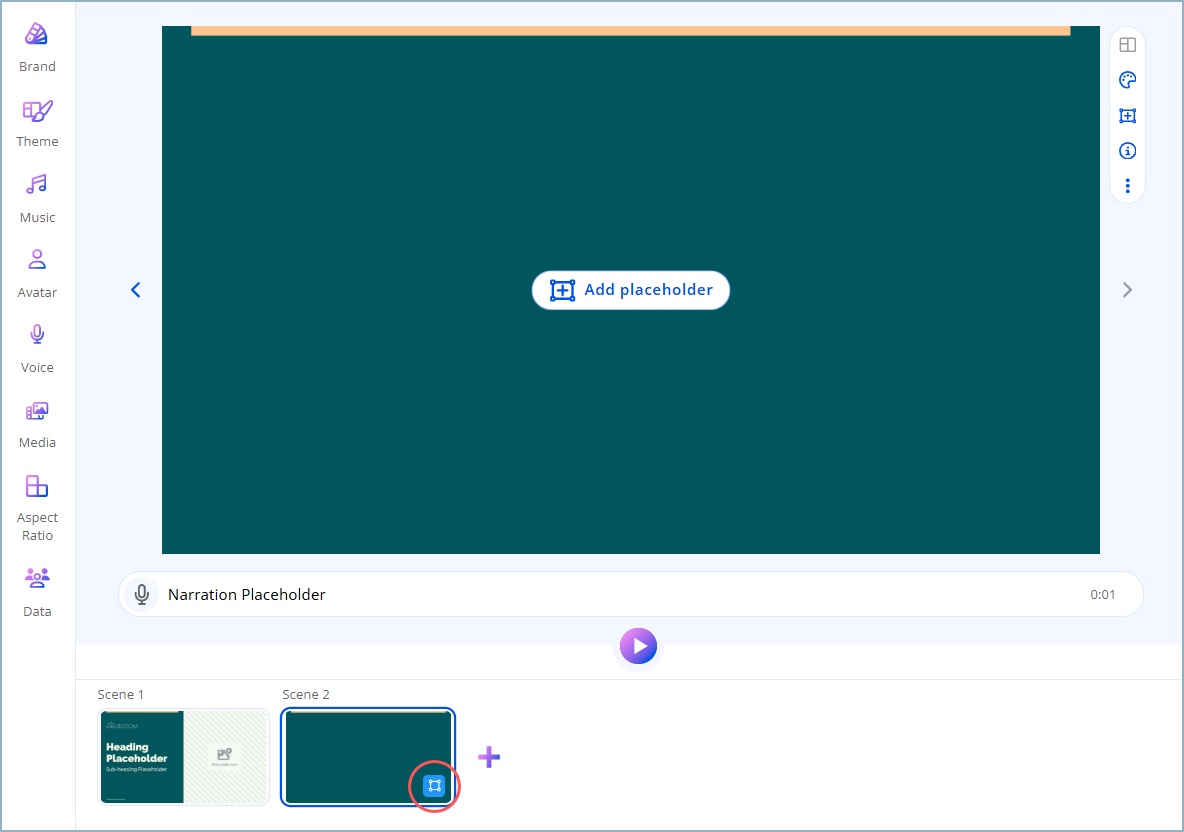This screenshot has width=1184, height=832.
Task: Collapse the scene view with the left chevron
Action: pos(135,290)
